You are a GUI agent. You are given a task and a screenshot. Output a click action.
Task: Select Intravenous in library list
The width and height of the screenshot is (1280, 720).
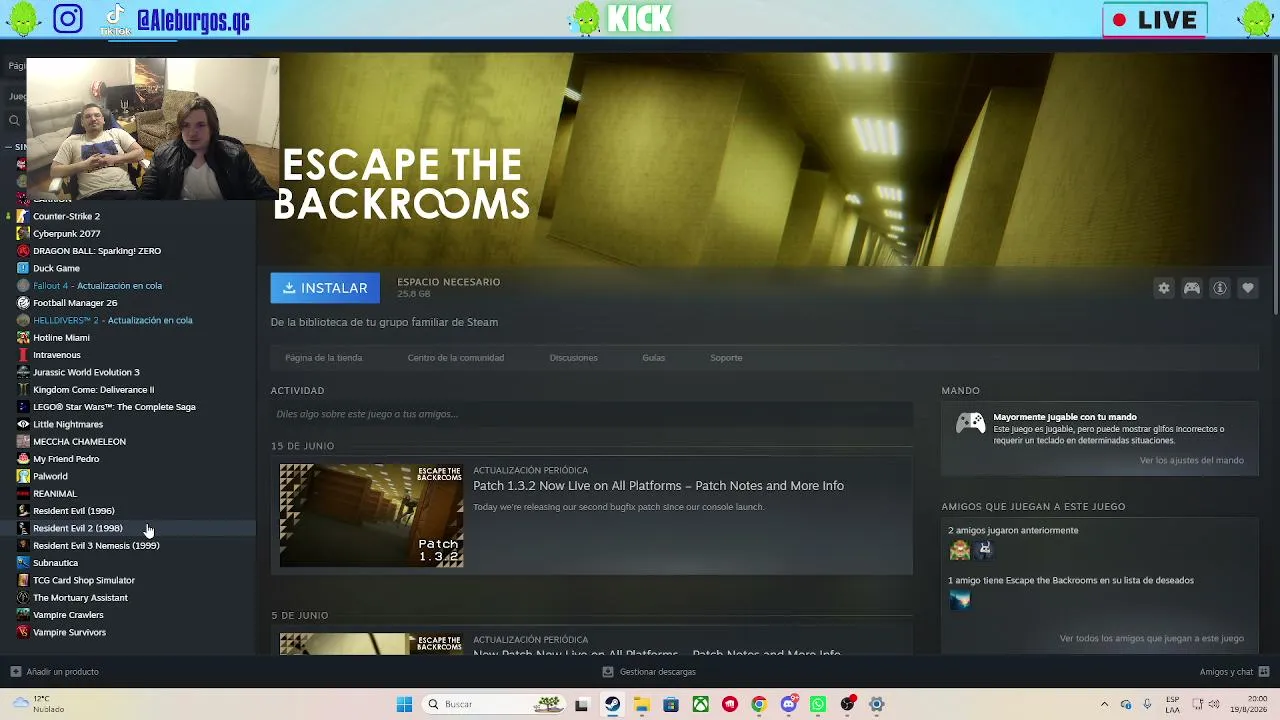(x=56, y=355)
